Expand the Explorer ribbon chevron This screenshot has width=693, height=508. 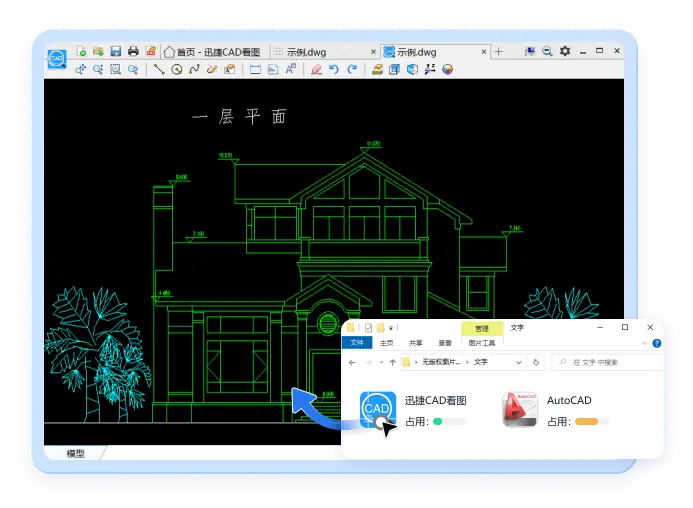[x=644, y=343]
